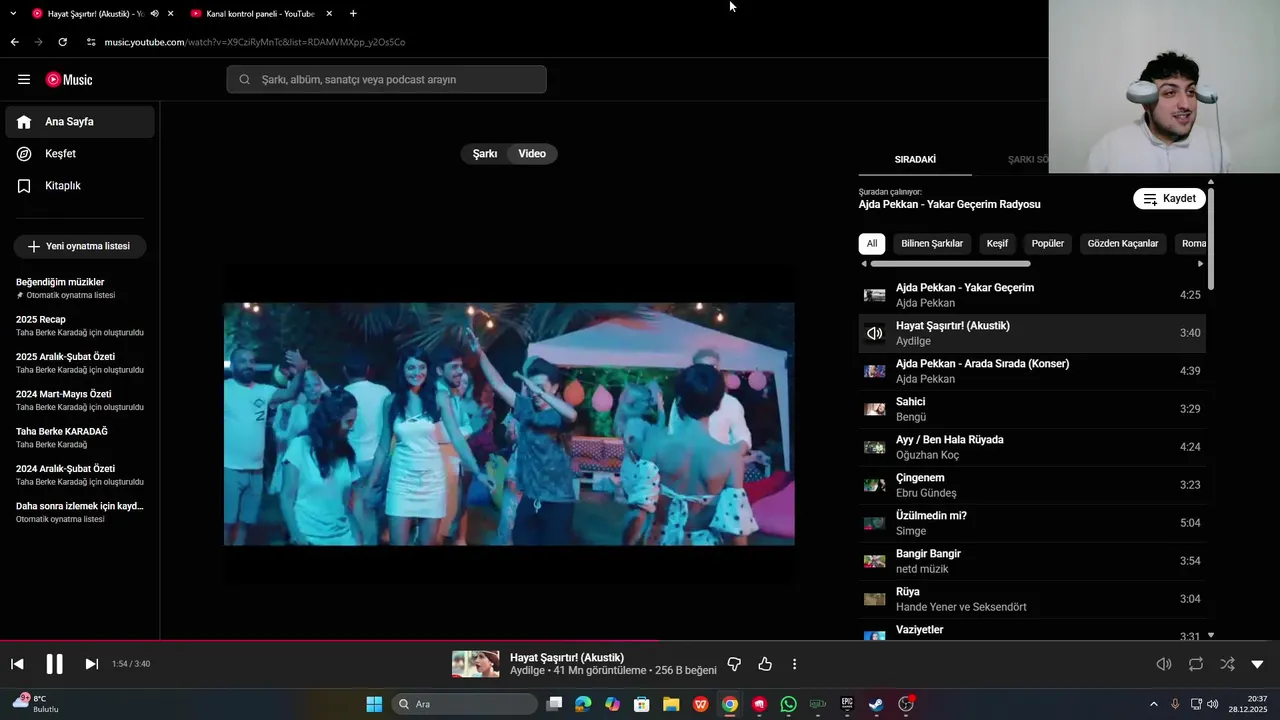This screenshot has height=720, width=1280.
Task: Click the browser address bar URL
Action: click(x=255, y=42)
